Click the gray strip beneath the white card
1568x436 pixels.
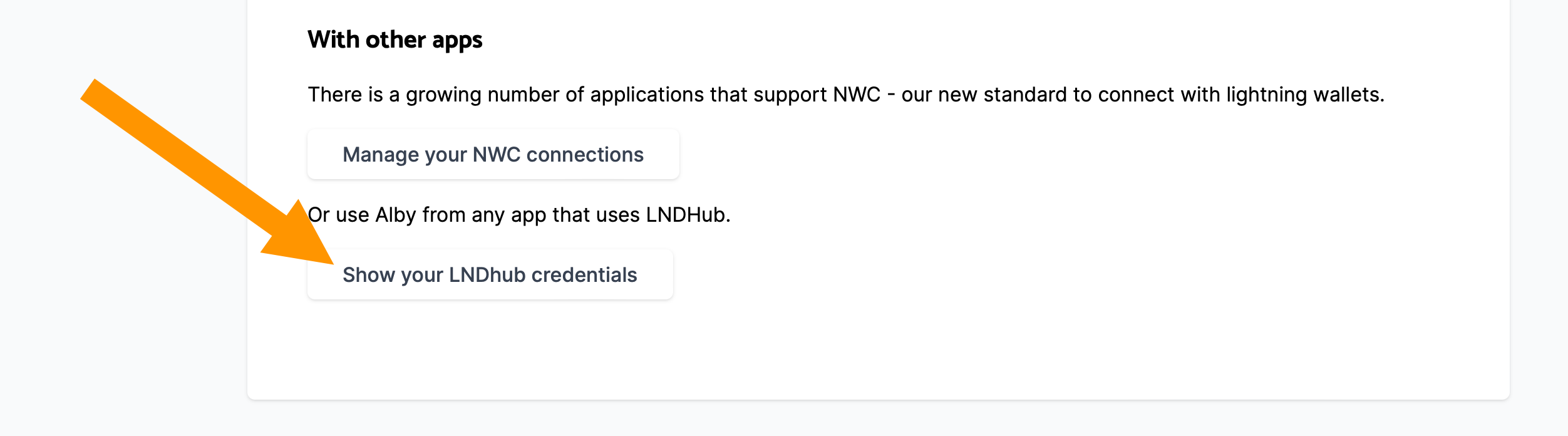(x=877, y=418)
